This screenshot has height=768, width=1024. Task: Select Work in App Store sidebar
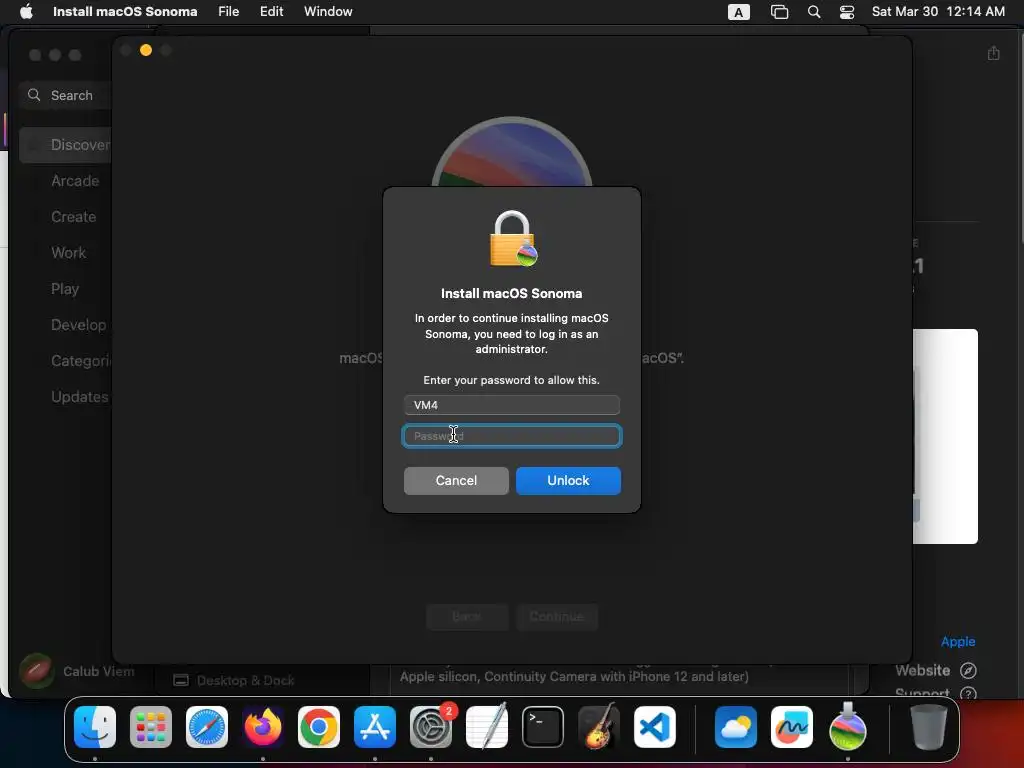(x=68, y=253)
